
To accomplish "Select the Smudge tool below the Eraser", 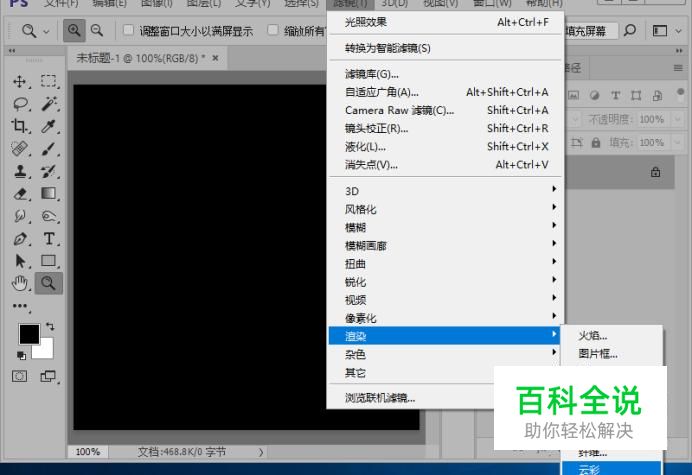I will 20,216.
